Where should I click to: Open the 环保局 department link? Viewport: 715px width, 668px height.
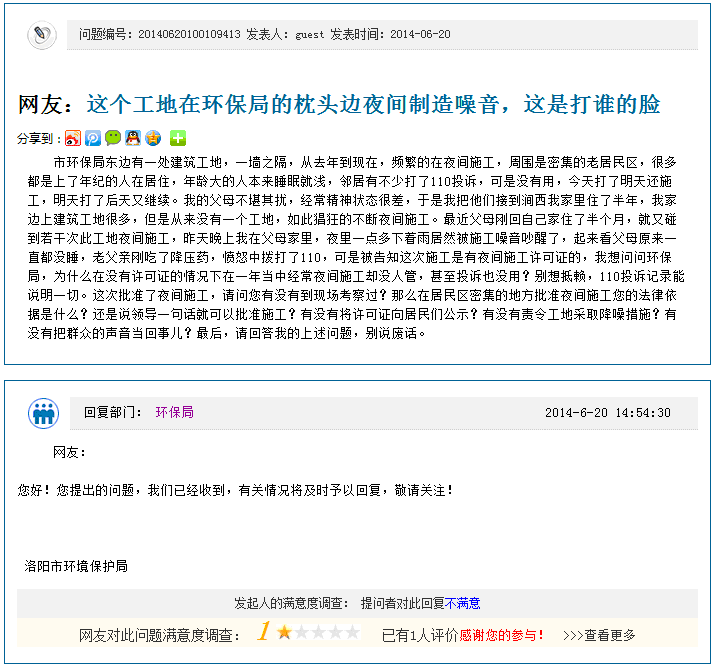pos(174,413)
